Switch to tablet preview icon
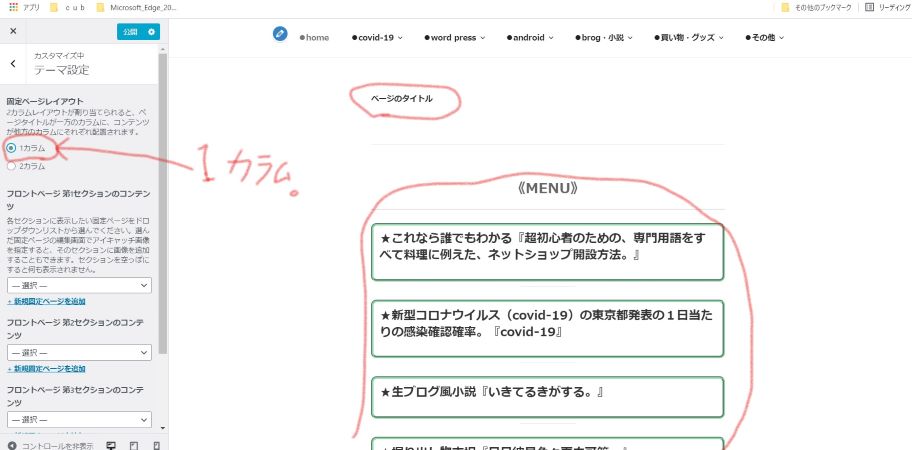The image size is (912, 450). pos(134,446)
